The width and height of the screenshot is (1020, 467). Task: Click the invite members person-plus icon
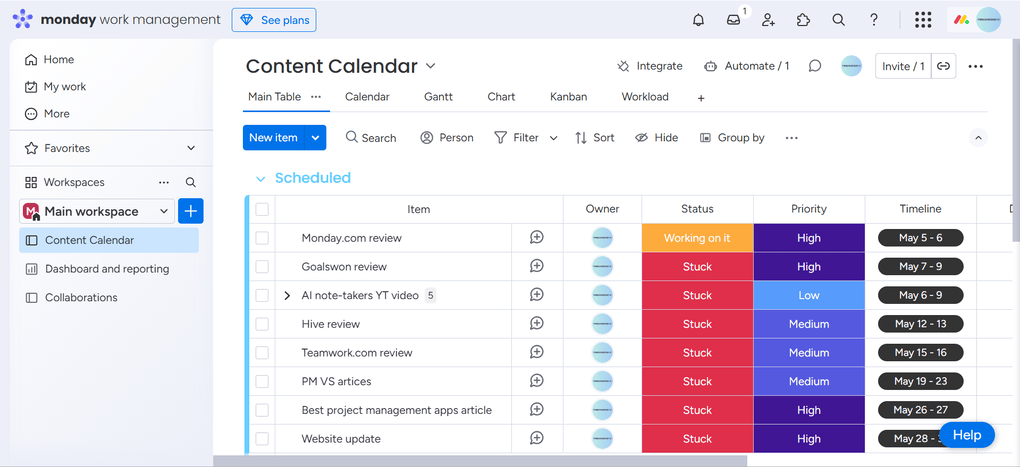(x=769, y=20)
